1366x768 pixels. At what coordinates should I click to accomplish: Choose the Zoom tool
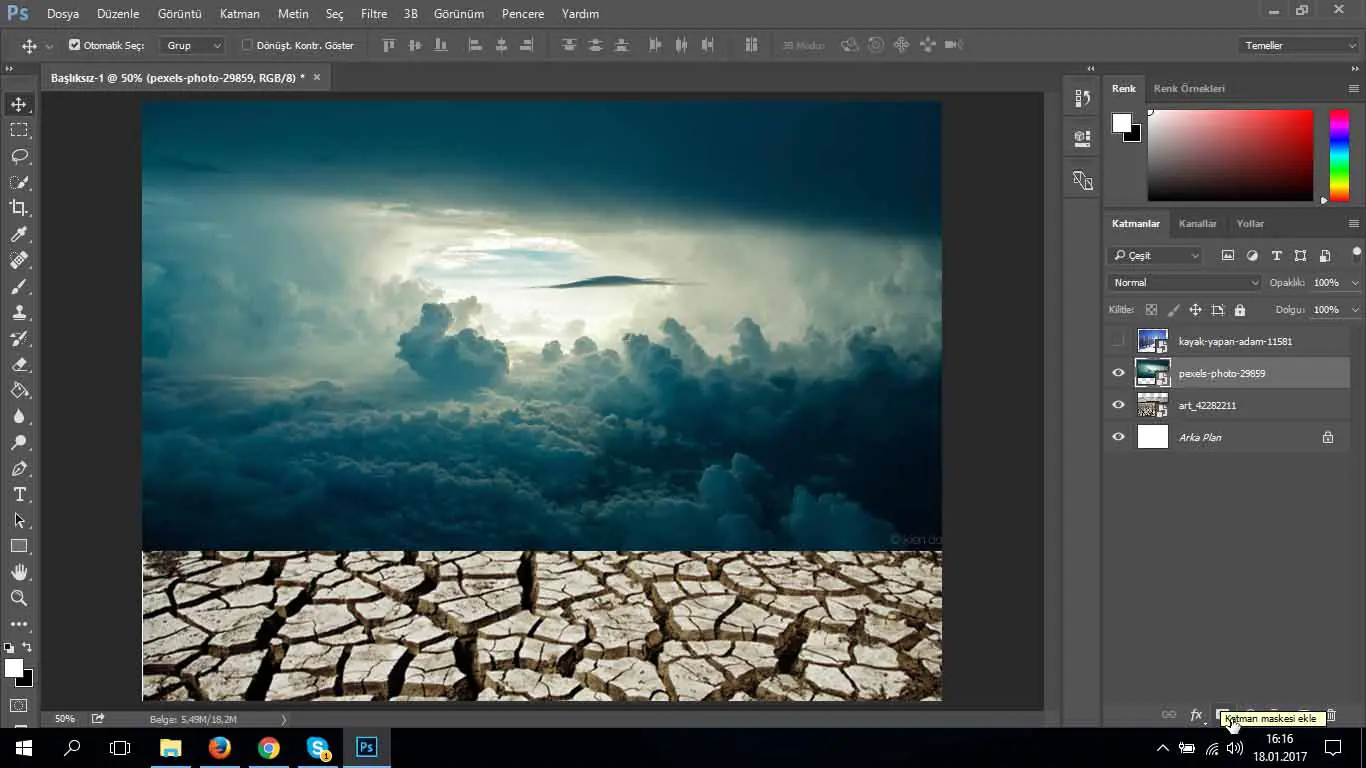[19, 598]
